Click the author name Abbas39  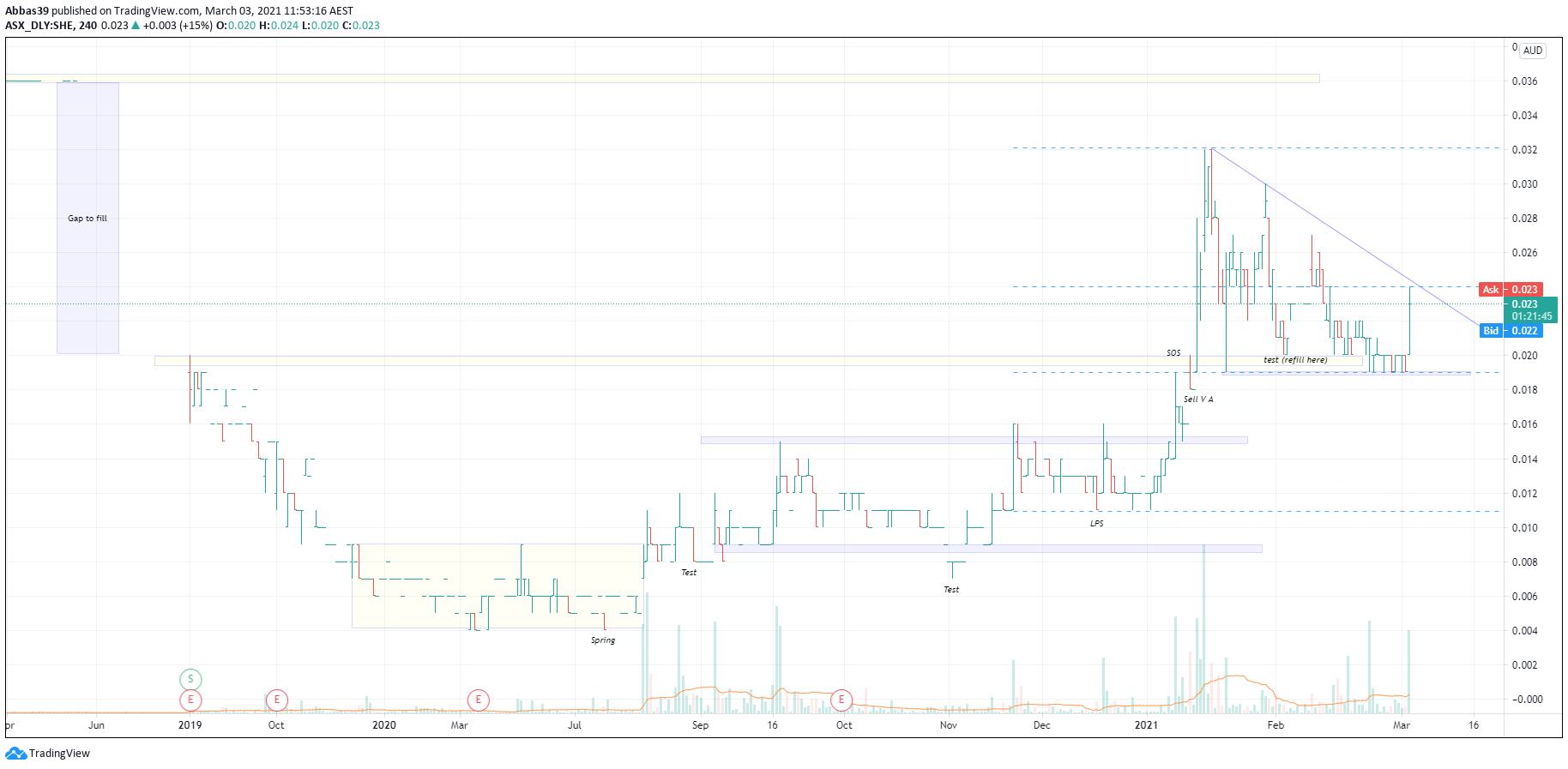point(27,11)
